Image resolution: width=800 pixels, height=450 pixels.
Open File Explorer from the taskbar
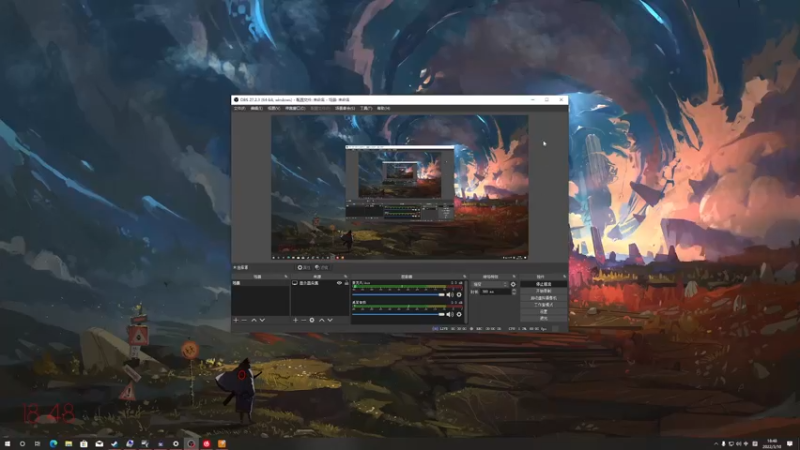point(68,444)
